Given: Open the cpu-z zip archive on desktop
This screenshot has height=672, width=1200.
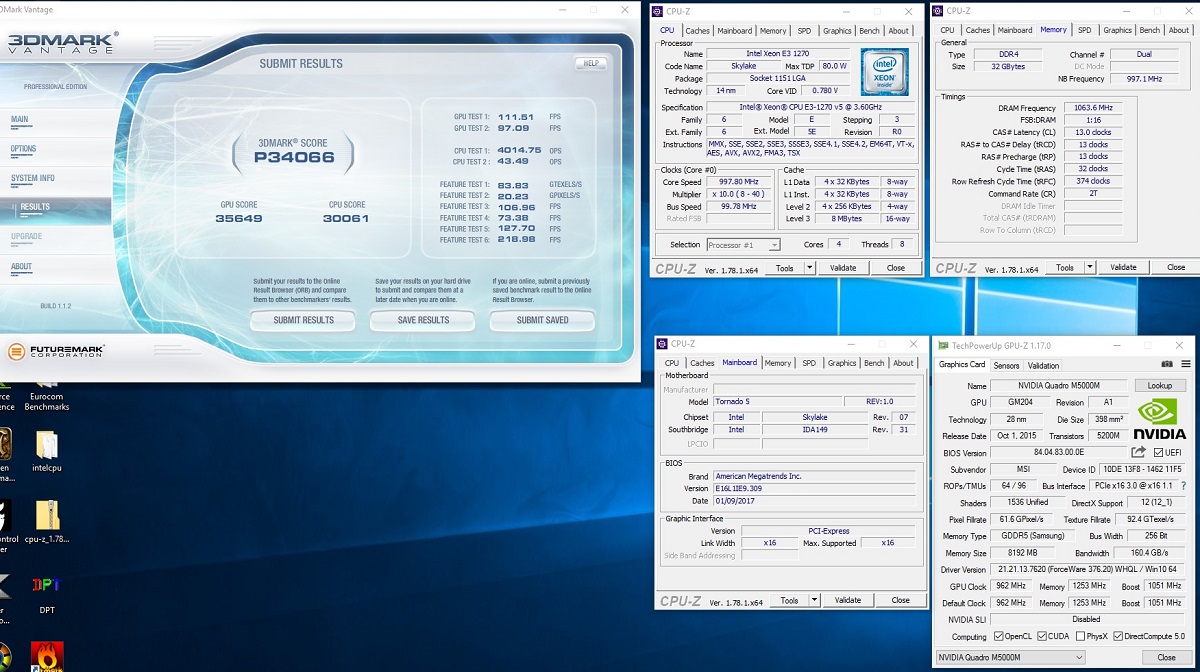Looking at the screenshot, I should pos(47,522).
